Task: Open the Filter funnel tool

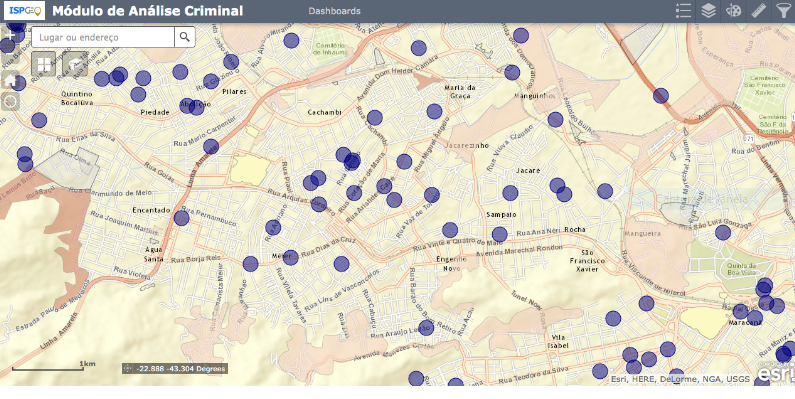Action: coord(783,11)
